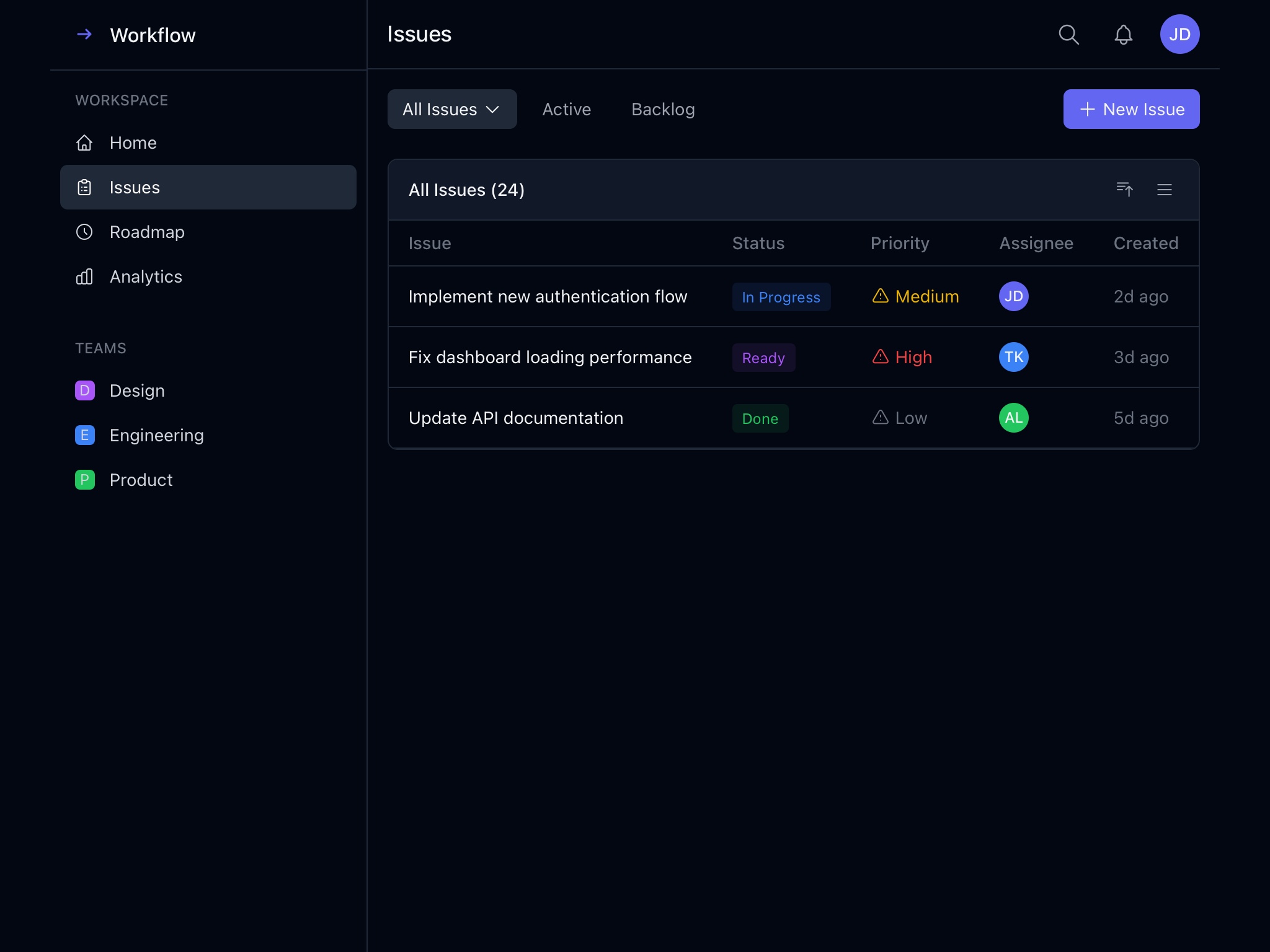
Task: Click the In Progress status badge
Action: 781,297
